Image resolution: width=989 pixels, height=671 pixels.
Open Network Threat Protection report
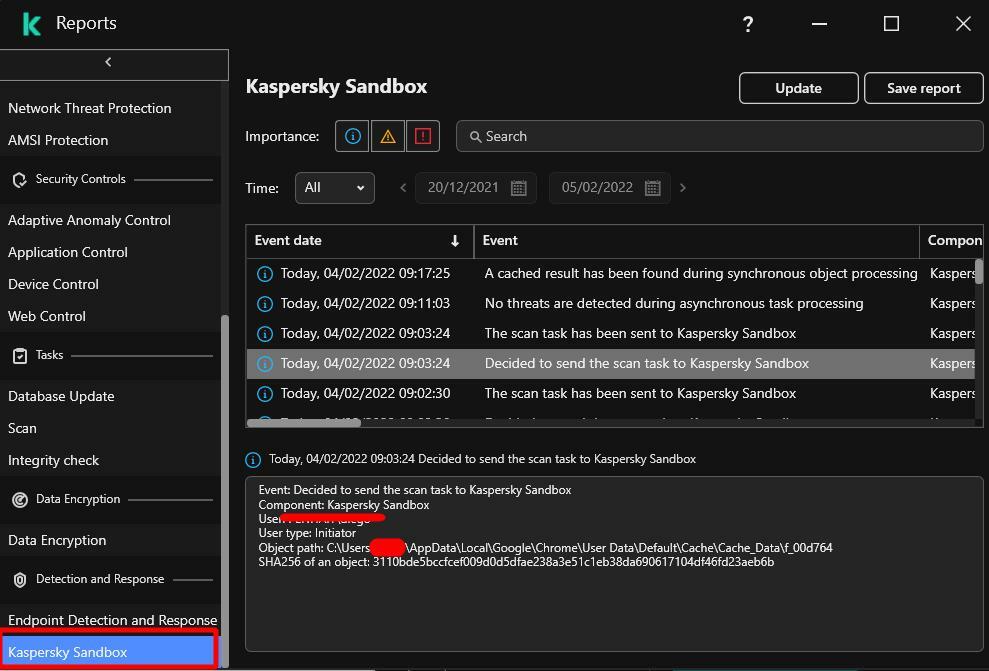(90, 108)
